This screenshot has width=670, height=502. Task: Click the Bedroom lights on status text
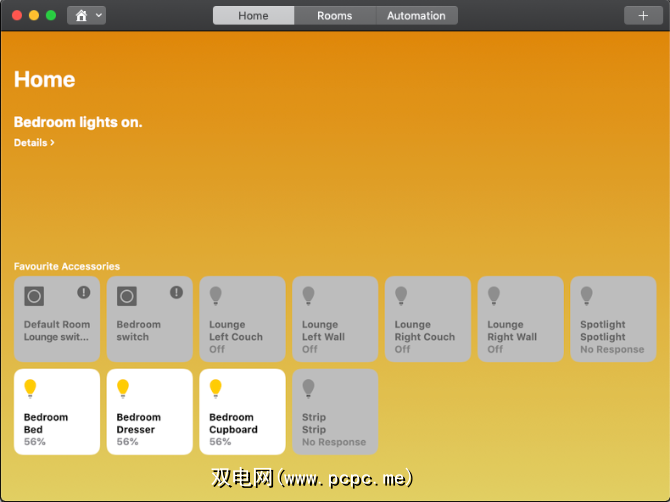coord(78,122)
